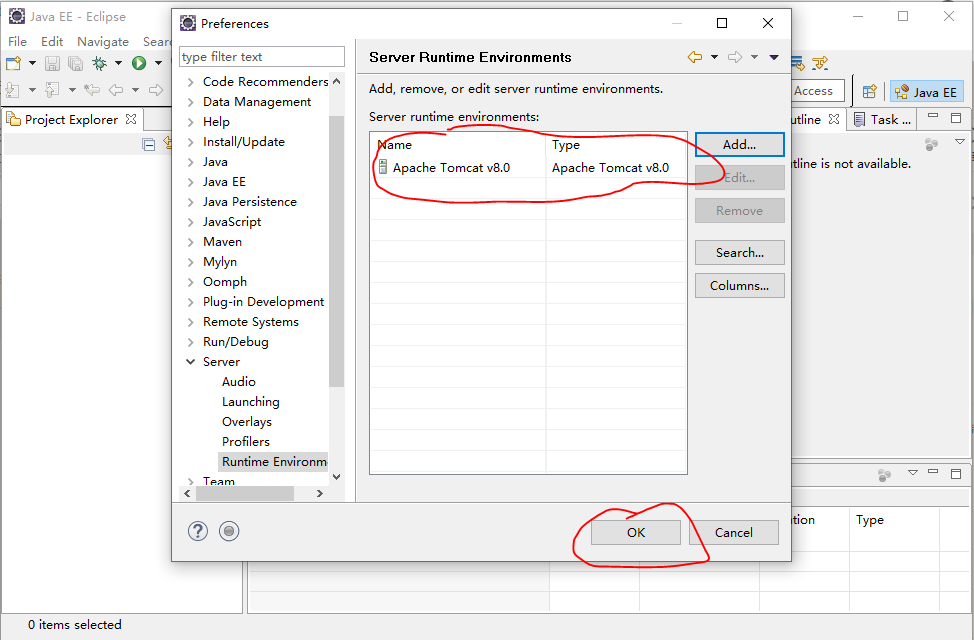Click the pin-shaped icon beside Help button
The width and height of the screenshot is (974, 640).
point(229,531)
